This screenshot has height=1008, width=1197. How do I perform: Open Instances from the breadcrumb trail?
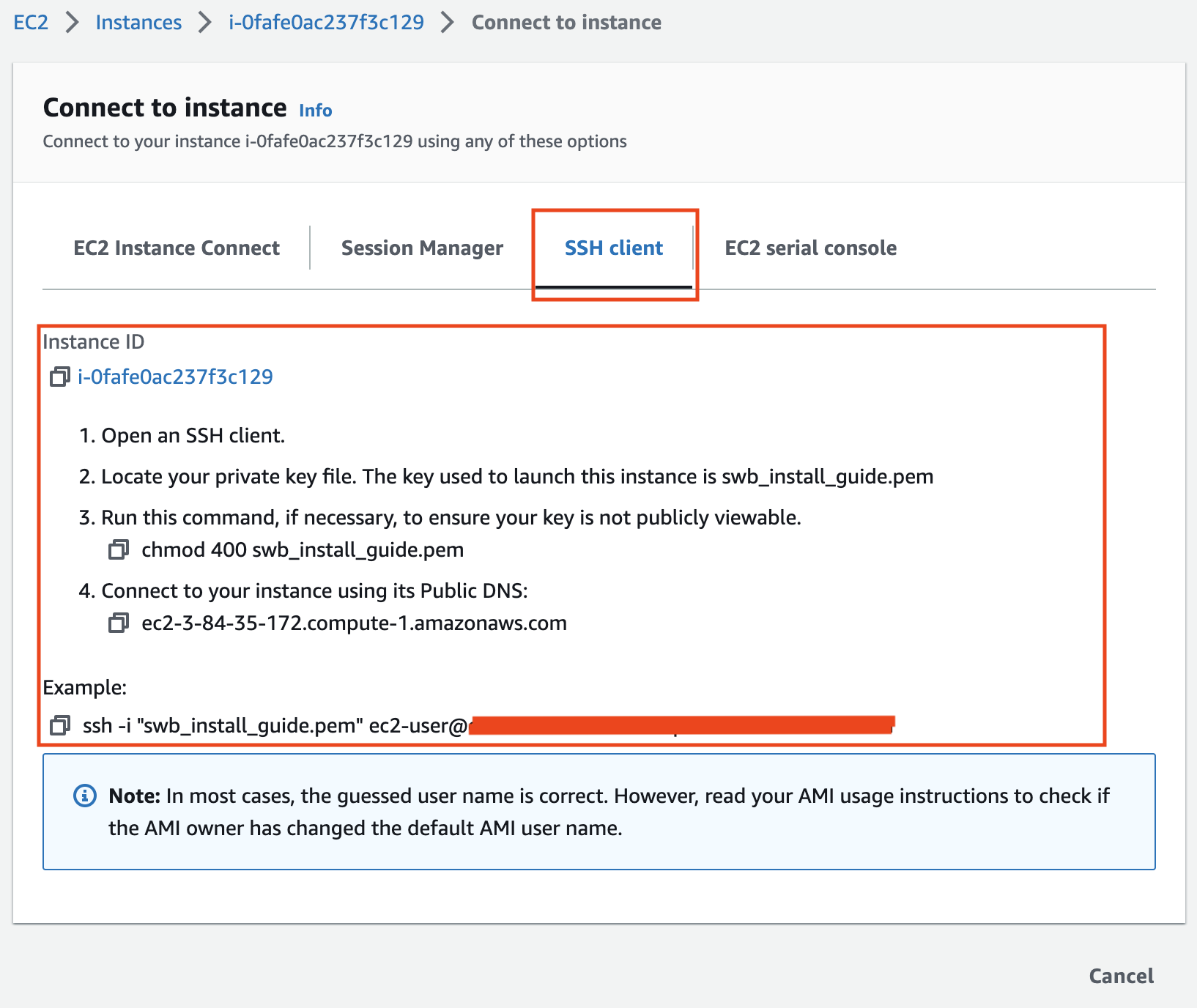(138, 23)
